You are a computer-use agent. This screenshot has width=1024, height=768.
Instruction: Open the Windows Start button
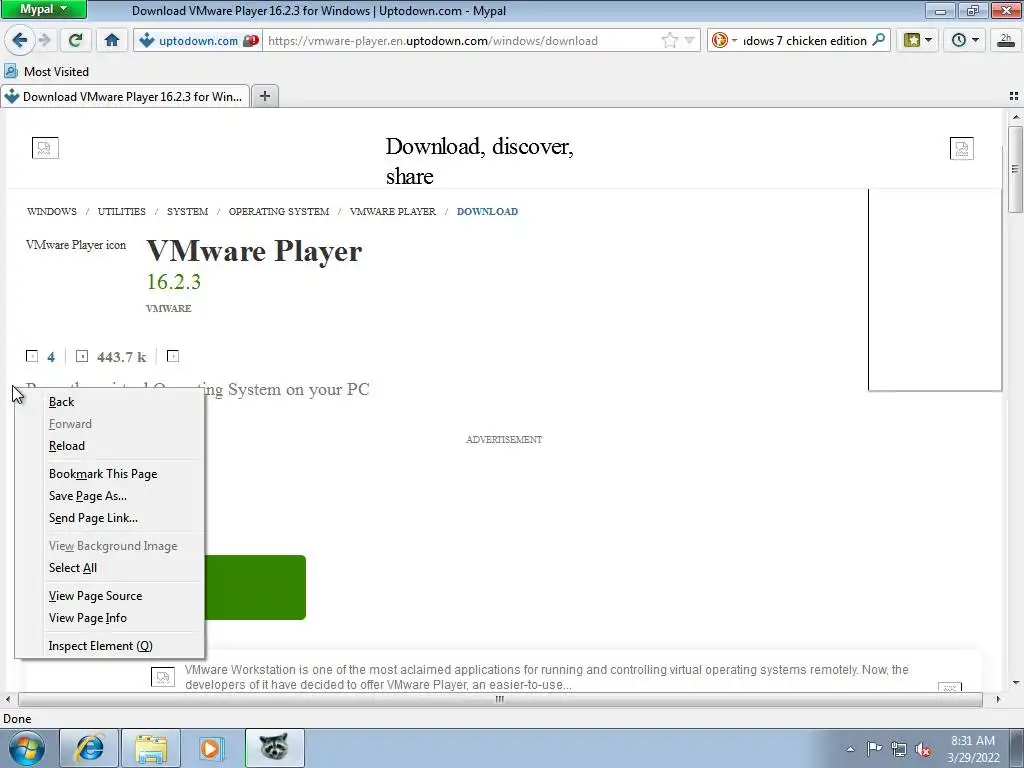(x=27, y=748)
